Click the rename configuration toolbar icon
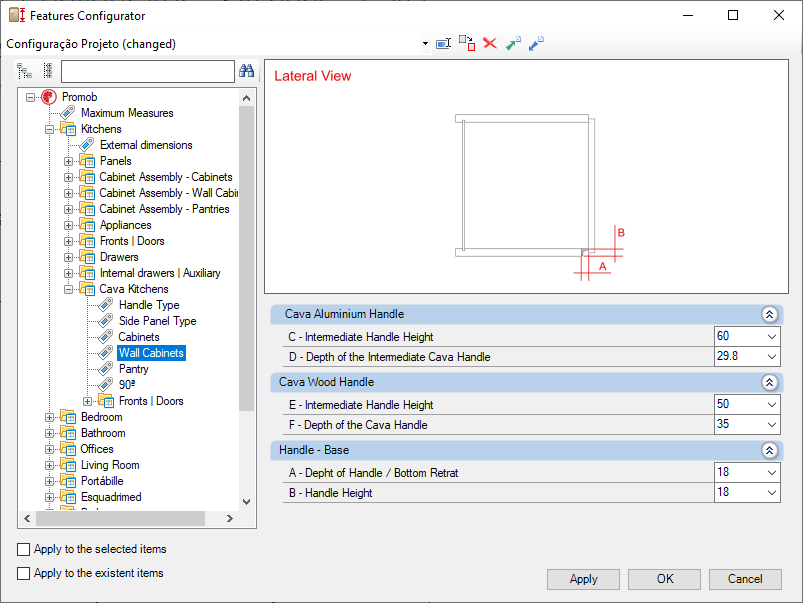809x616 pixels. tap(443, 44)
